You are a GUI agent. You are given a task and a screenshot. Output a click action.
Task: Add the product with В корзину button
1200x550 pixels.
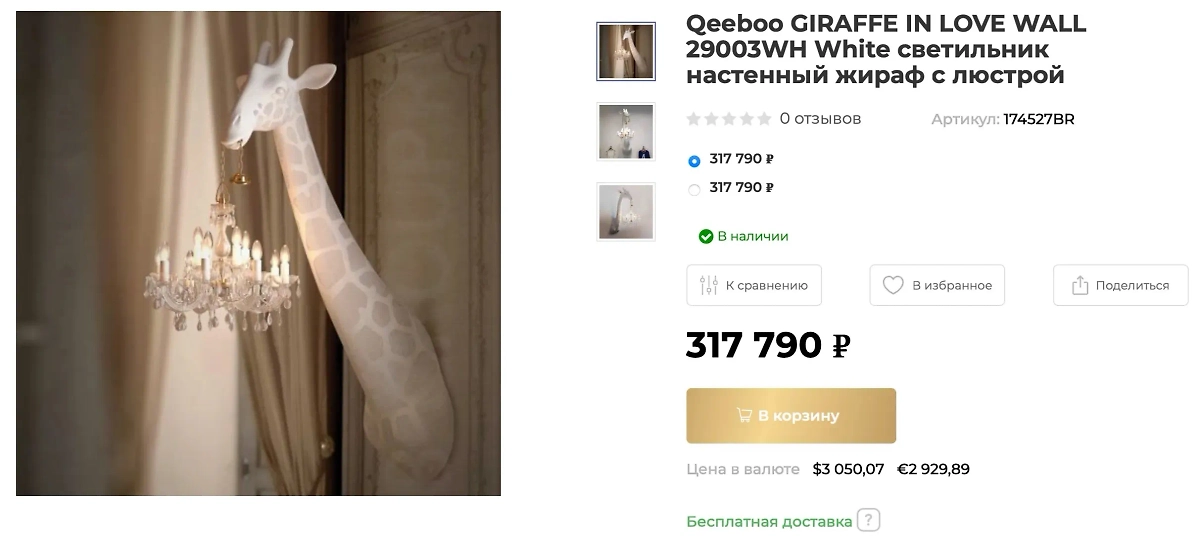point(791,415)
